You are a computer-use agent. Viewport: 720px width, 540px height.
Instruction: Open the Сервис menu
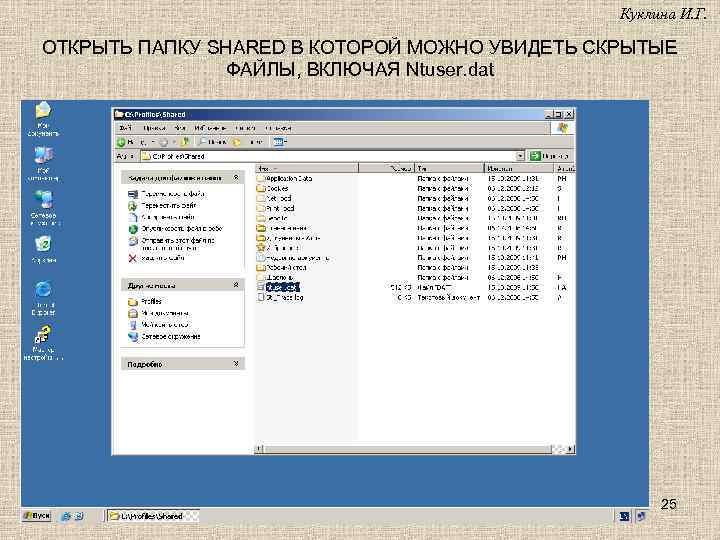point(245,128)
